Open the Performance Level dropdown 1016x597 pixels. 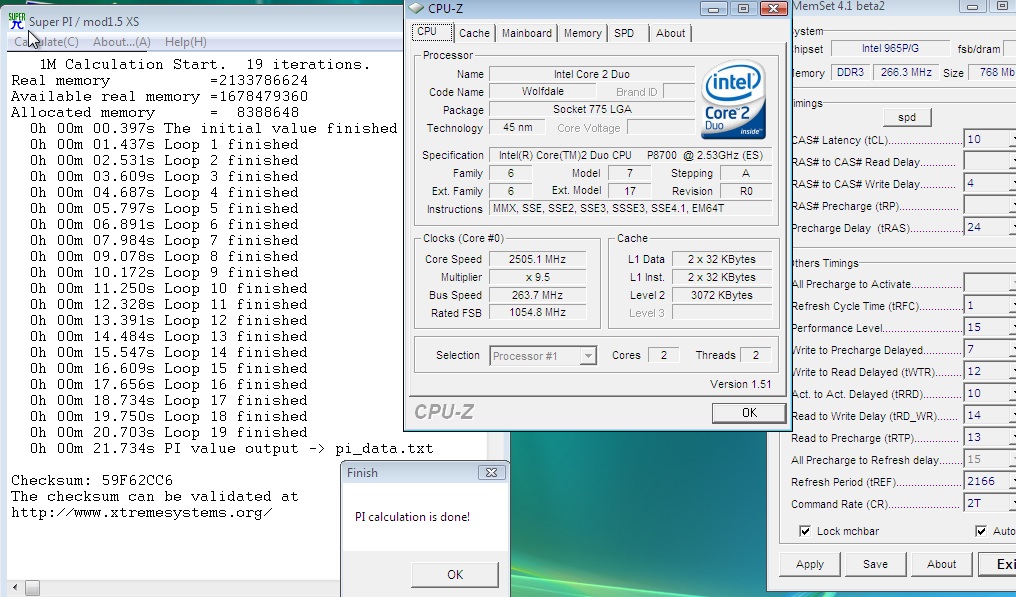click(1012, 328)
